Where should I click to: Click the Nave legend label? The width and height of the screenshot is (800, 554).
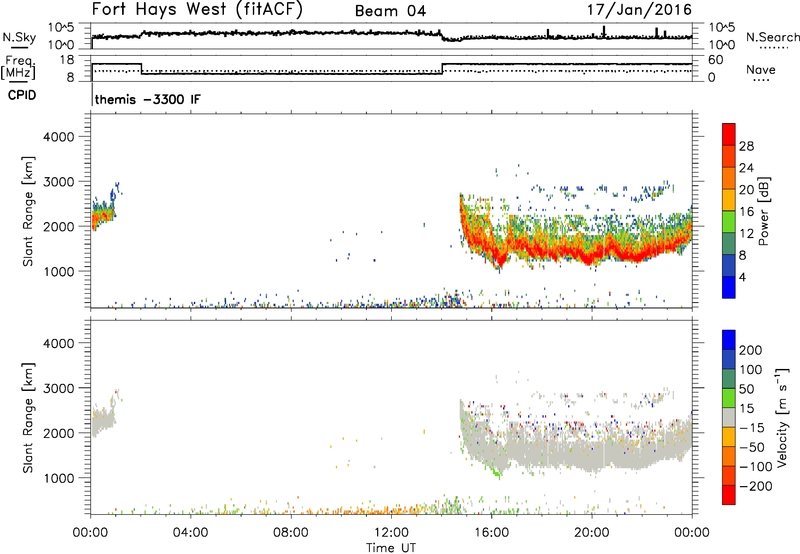click(761, 69)
